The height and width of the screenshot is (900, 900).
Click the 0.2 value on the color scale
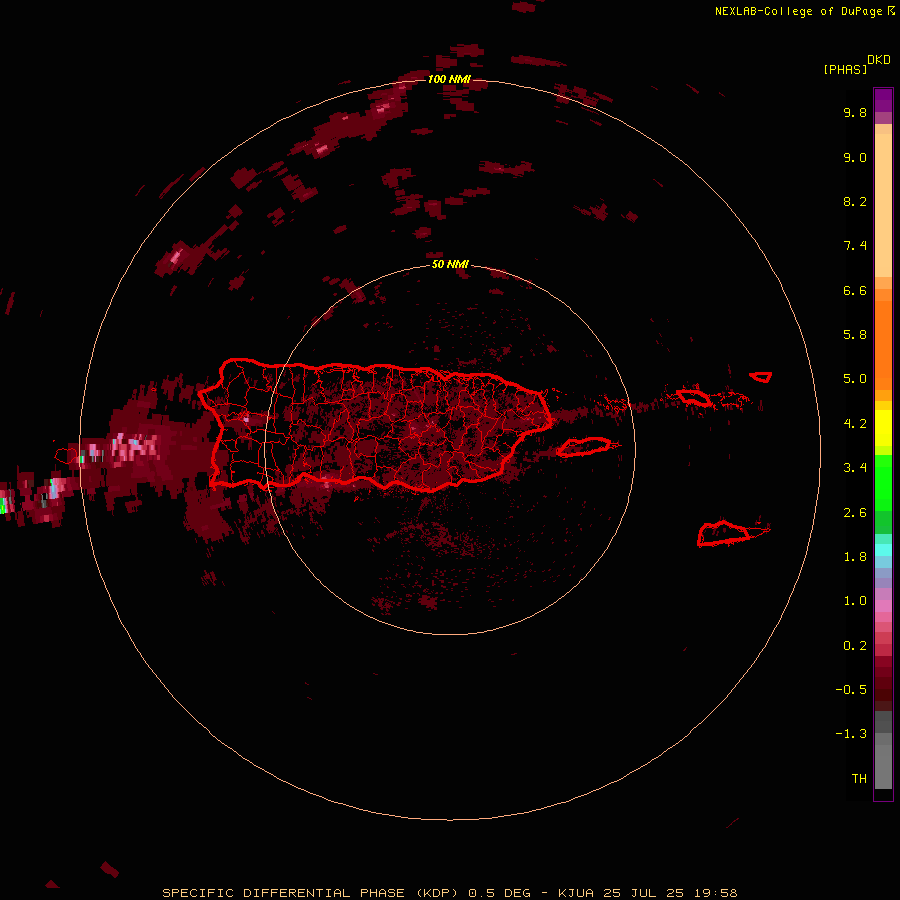pos(855,646)
